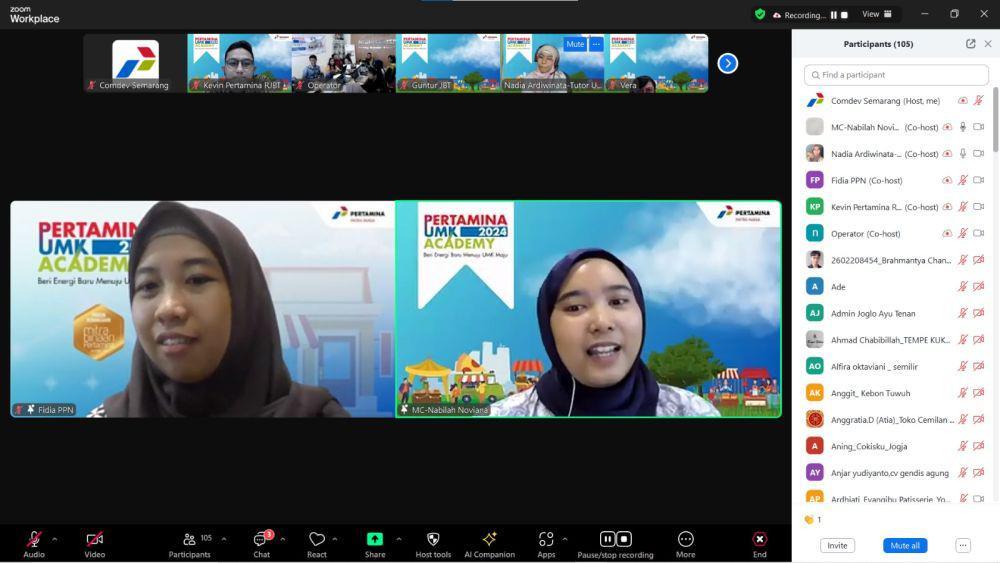This screenshot has height=563, width=1000.
Task: Expand the React options caret
Action: pos(335,539)
